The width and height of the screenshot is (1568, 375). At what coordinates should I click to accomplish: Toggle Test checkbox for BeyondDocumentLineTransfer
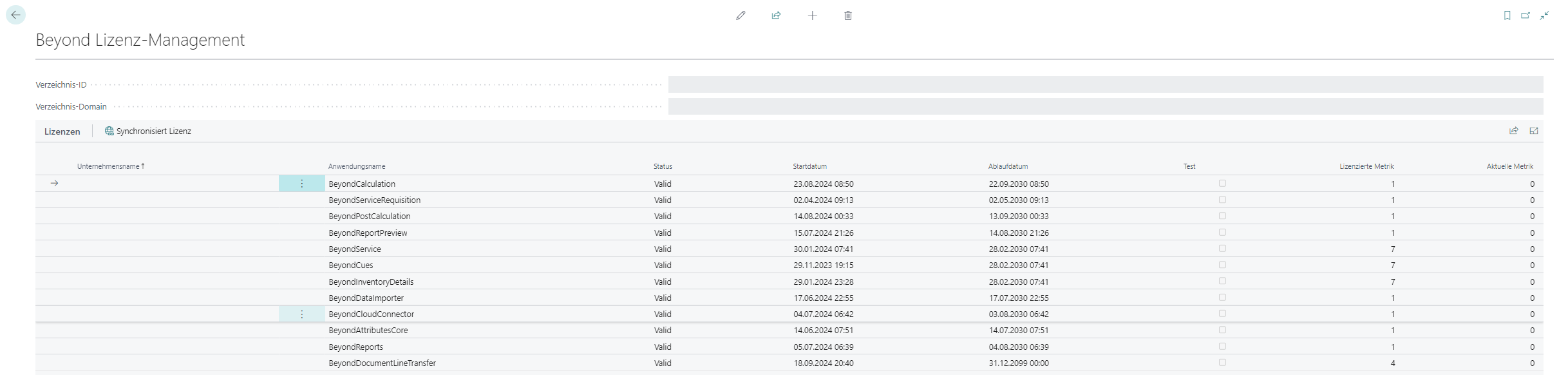[1222, 363]
